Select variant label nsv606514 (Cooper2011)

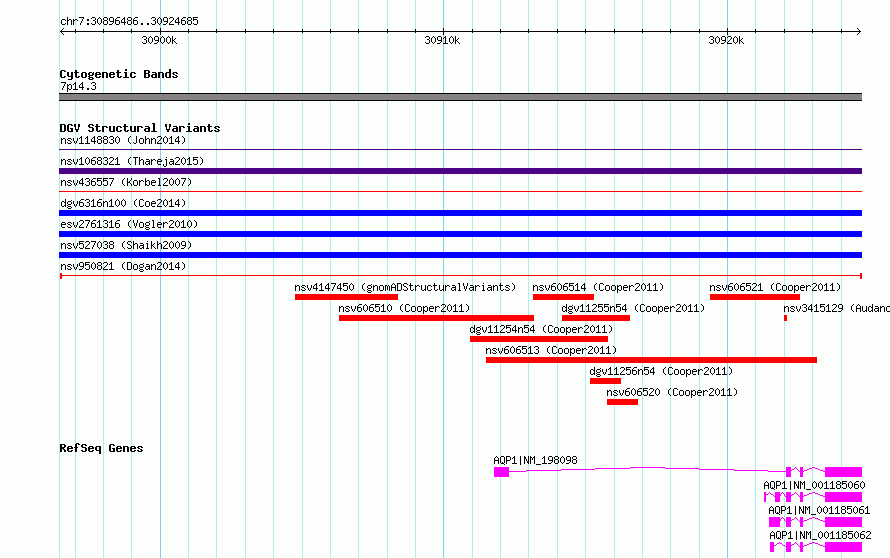(598, 287)
